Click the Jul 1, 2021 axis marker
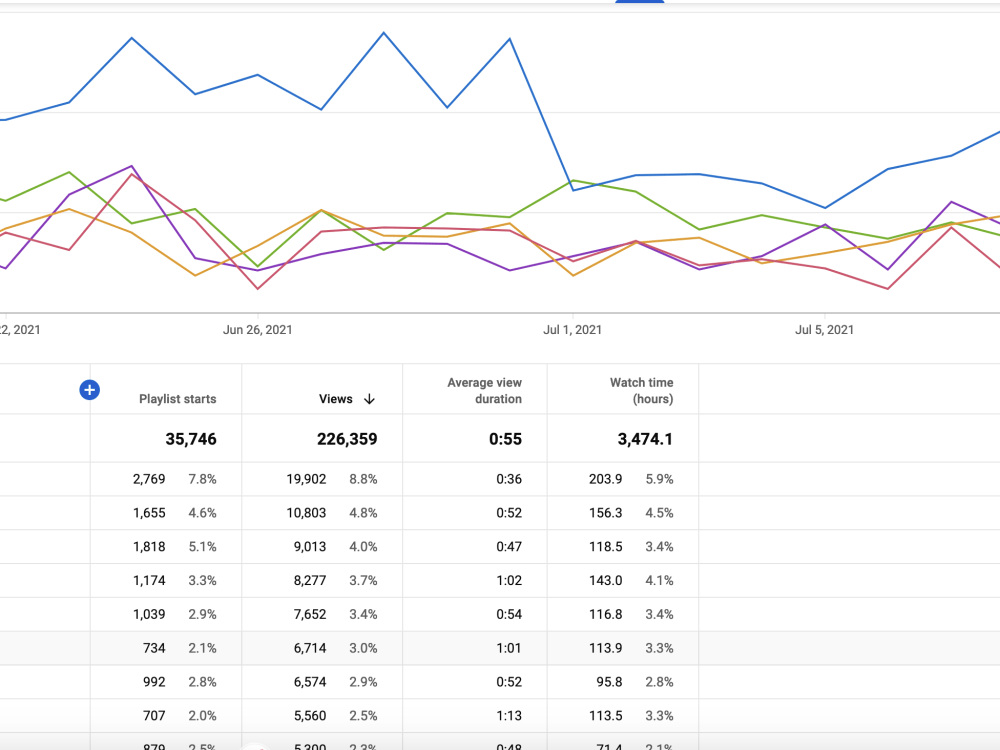This screenshot has width=1000, height=750. [x=572, y=330]
